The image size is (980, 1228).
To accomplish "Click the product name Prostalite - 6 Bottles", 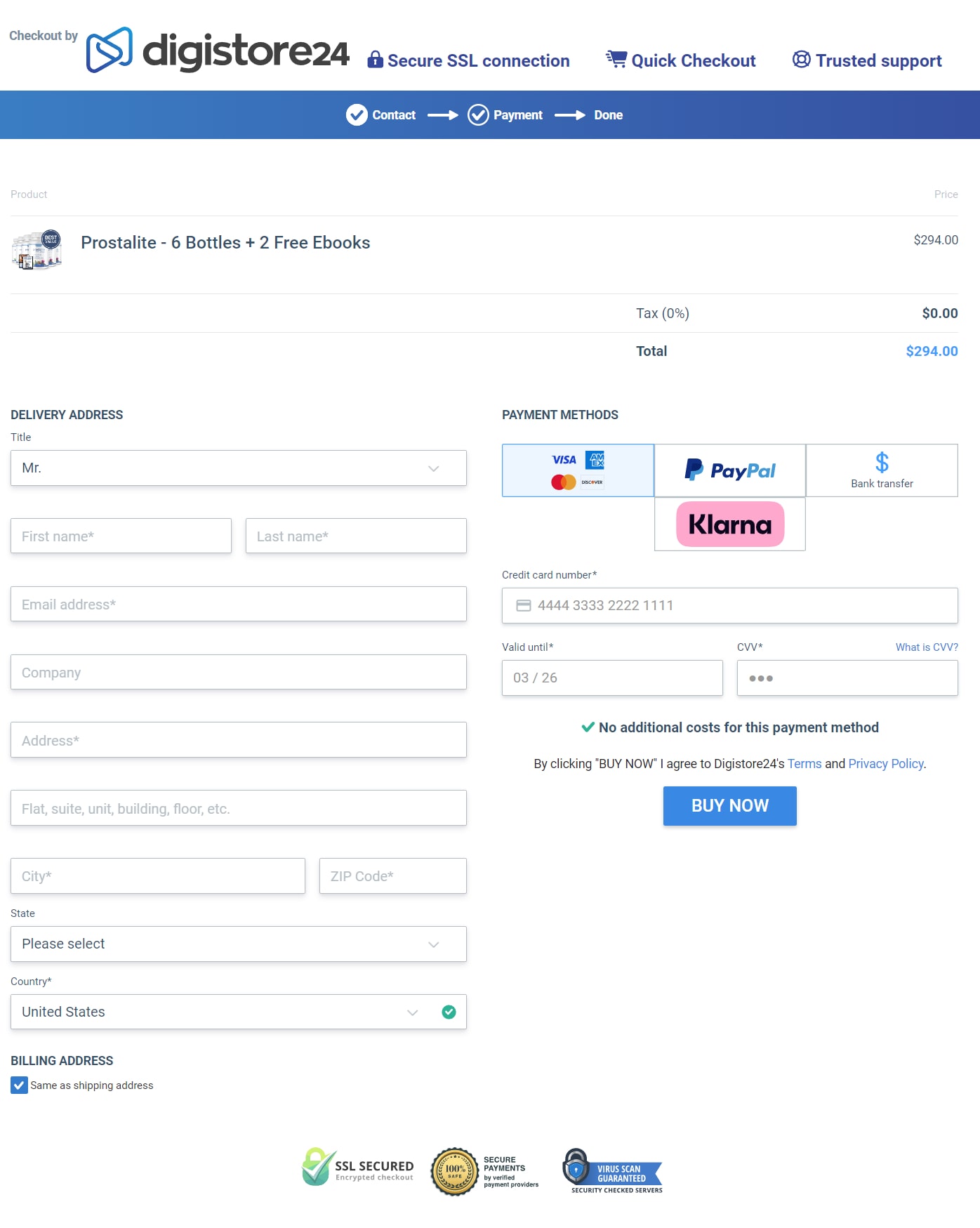I will pos(225,242).
